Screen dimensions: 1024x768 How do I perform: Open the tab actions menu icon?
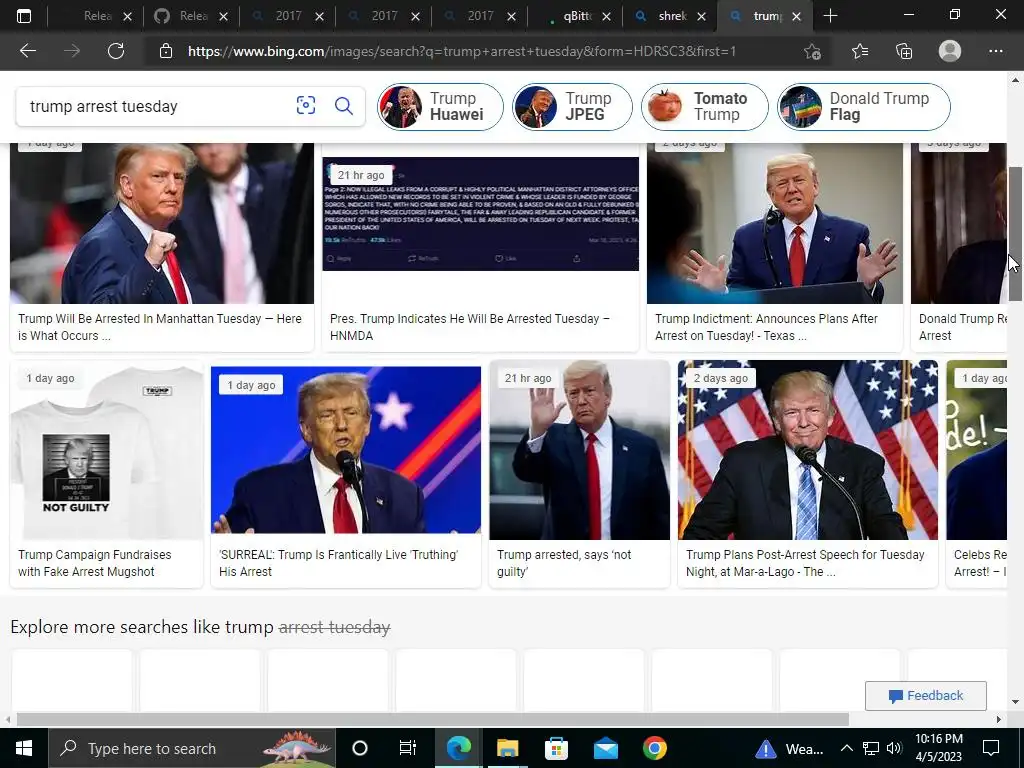coord(24,16)
